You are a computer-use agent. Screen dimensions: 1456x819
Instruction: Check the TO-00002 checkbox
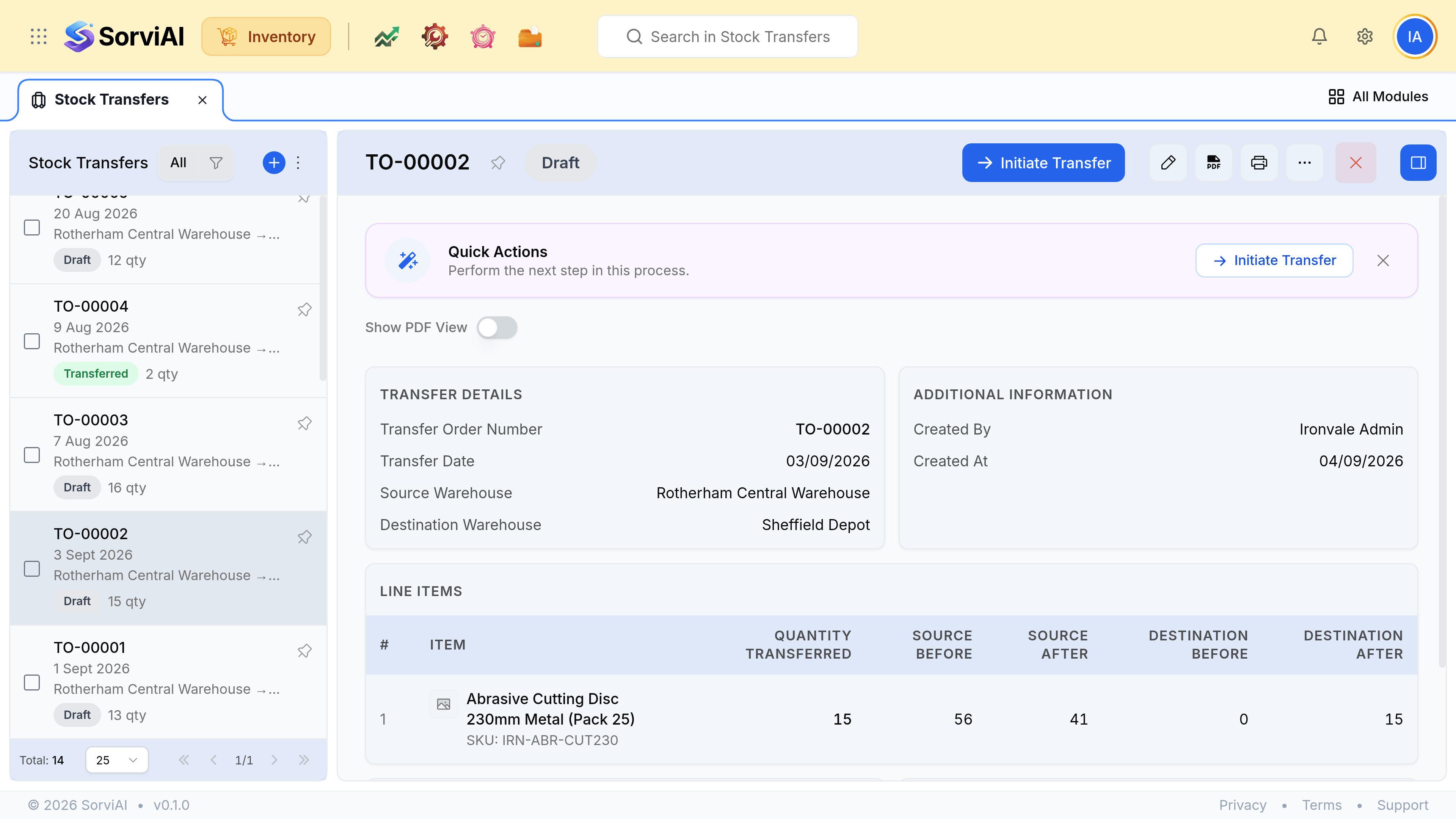click(x=31, y=569)
